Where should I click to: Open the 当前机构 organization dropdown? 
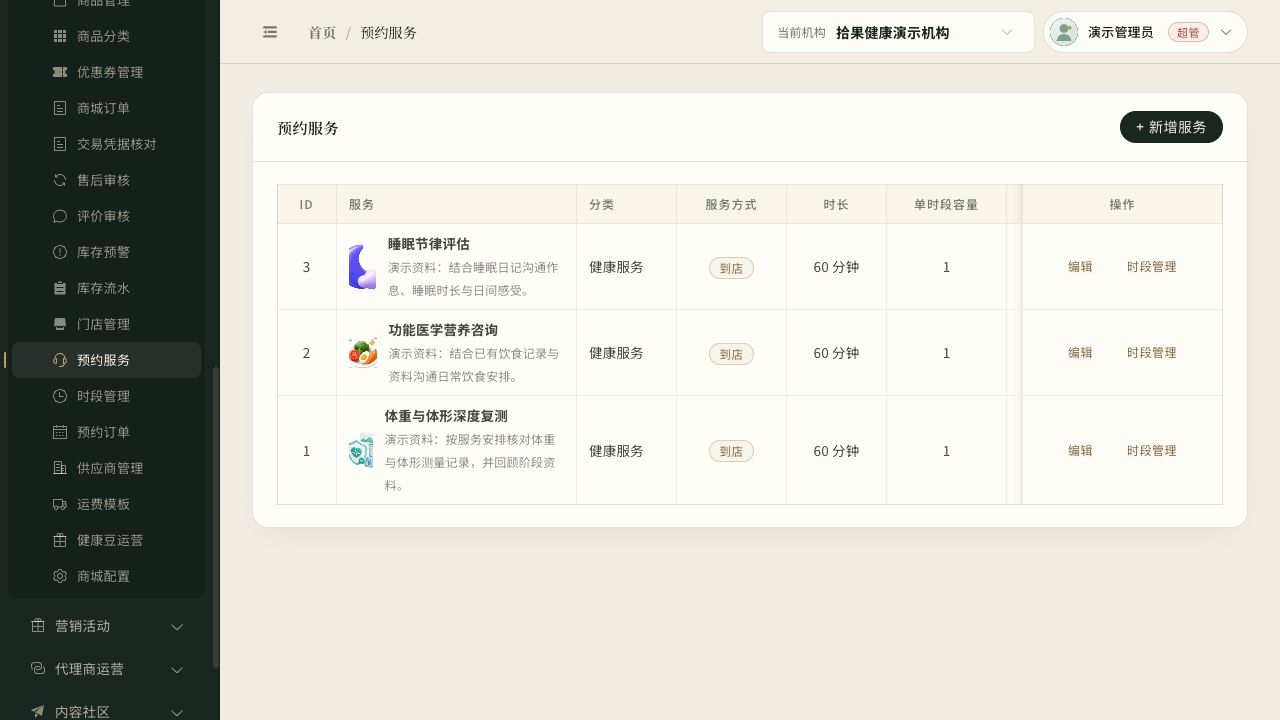click(x=898, y=32)
